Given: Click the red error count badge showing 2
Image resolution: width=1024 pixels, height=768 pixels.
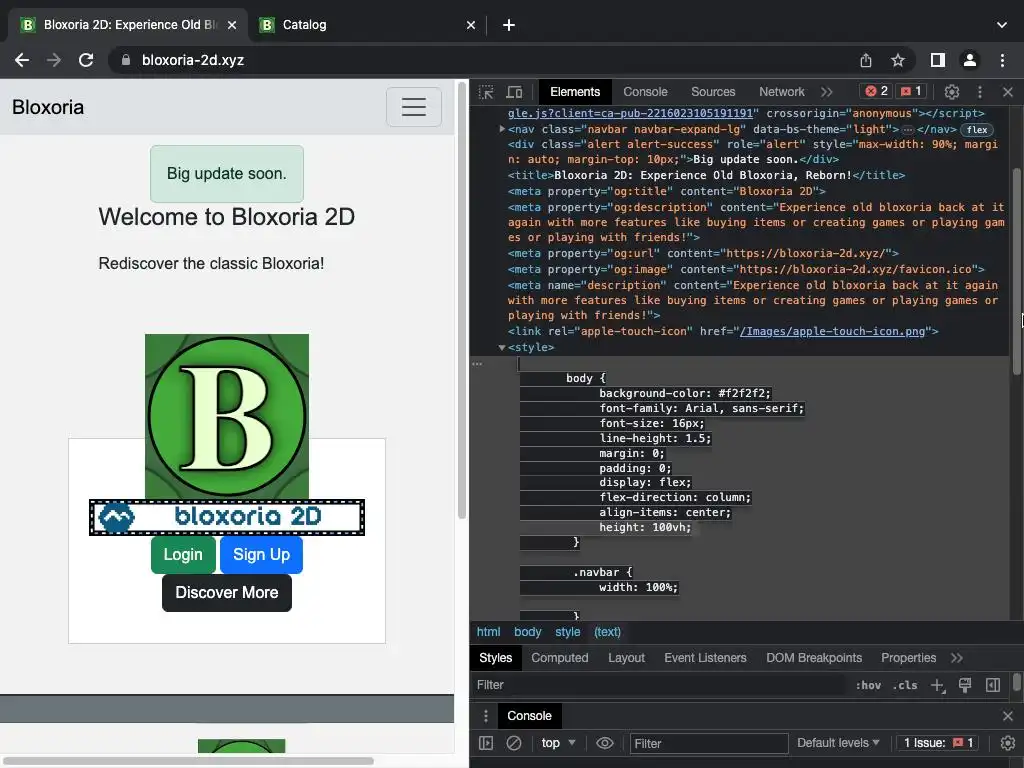Looking at the screenshot, I should point(876,91).
